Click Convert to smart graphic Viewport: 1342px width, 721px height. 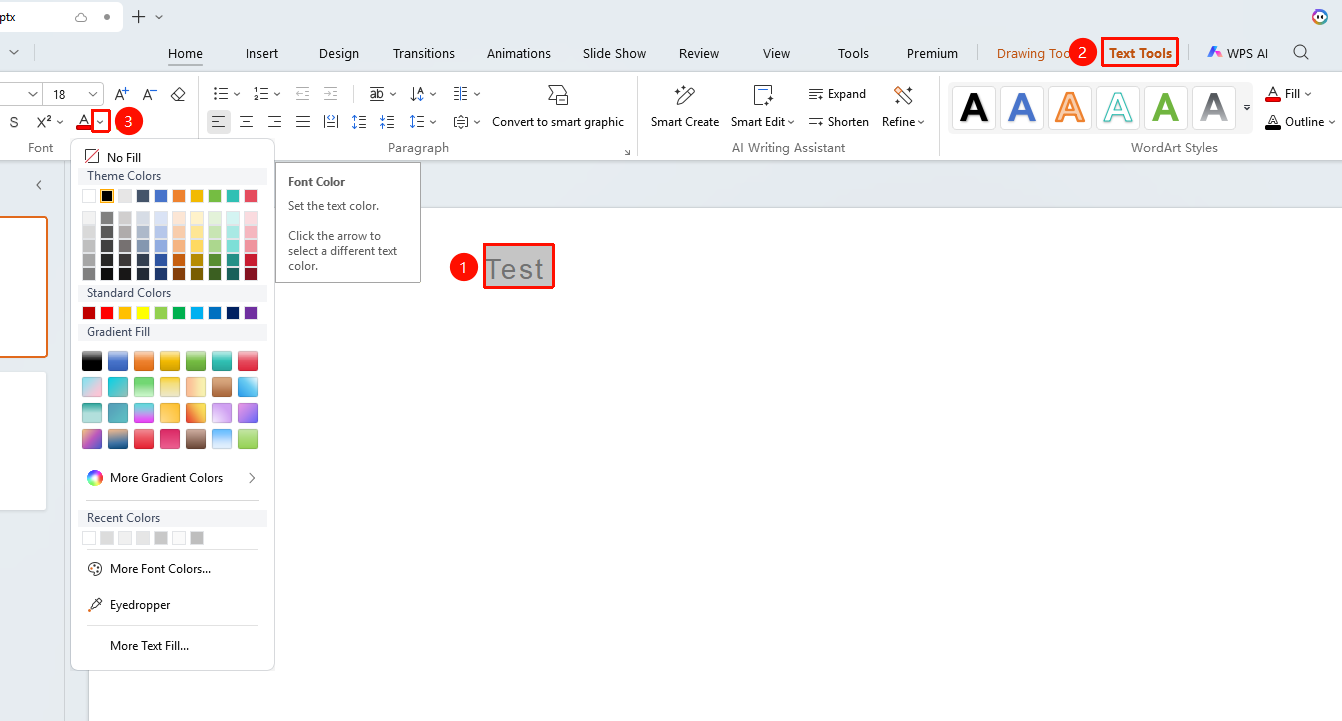558,107
